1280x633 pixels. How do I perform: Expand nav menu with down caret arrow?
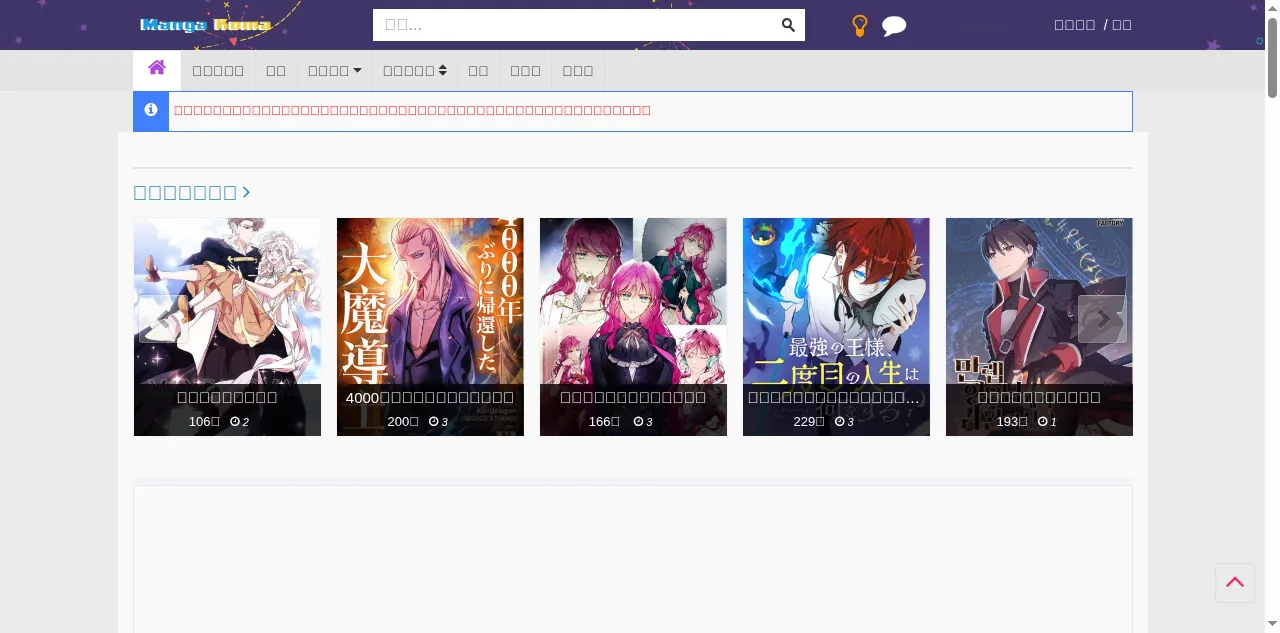point(335,71)
